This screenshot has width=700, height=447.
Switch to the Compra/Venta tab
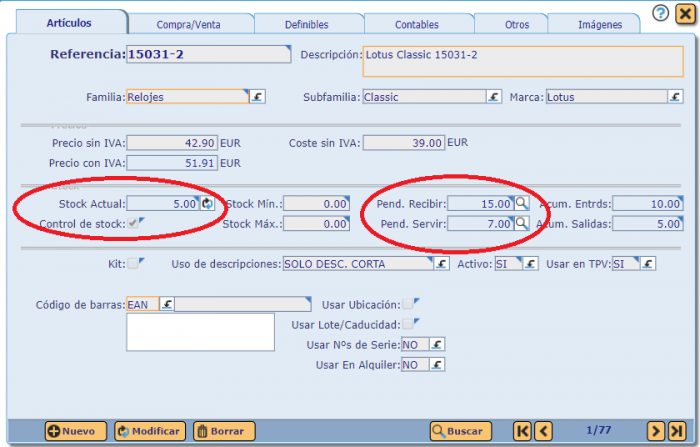190,23
